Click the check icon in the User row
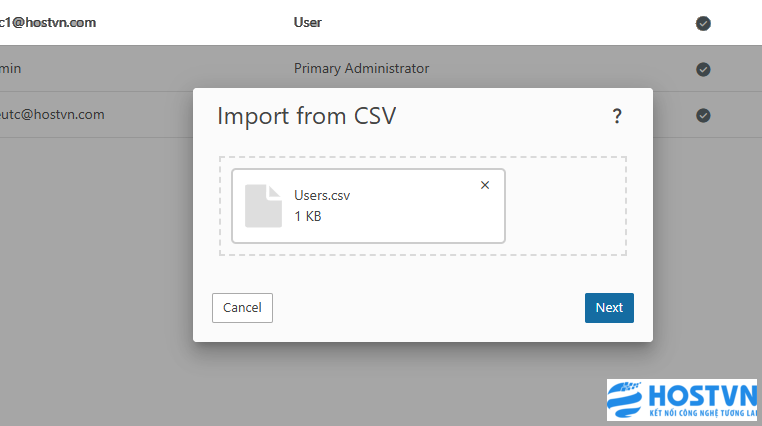Image resolution: width=762 pixels, height=426 pixels. click(703, 23)
